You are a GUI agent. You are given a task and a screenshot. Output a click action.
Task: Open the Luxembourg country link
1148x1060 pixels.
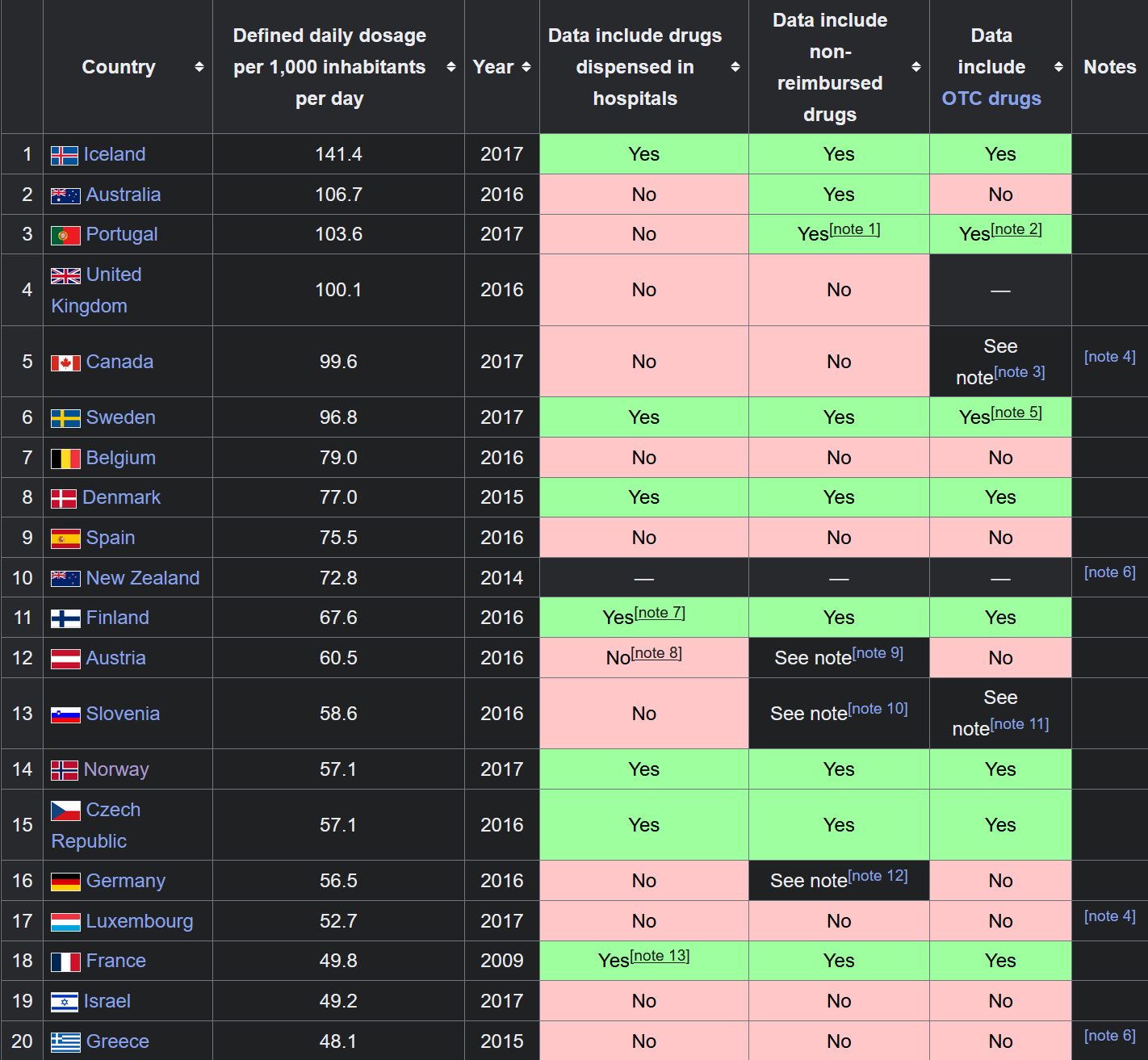pyautogui.click(x=140, y=921)
